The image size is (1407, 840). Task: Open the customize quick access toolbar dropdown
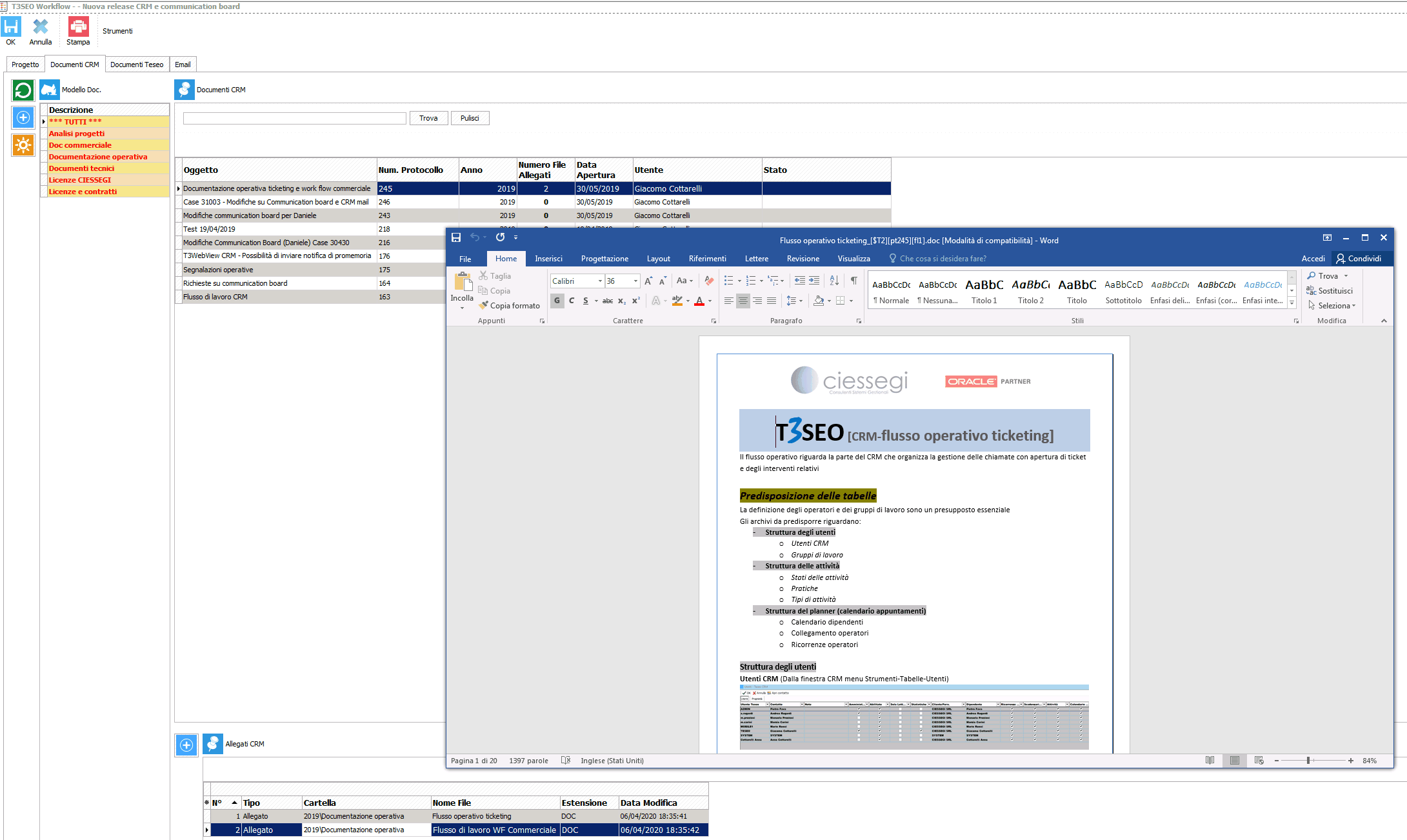515,237
